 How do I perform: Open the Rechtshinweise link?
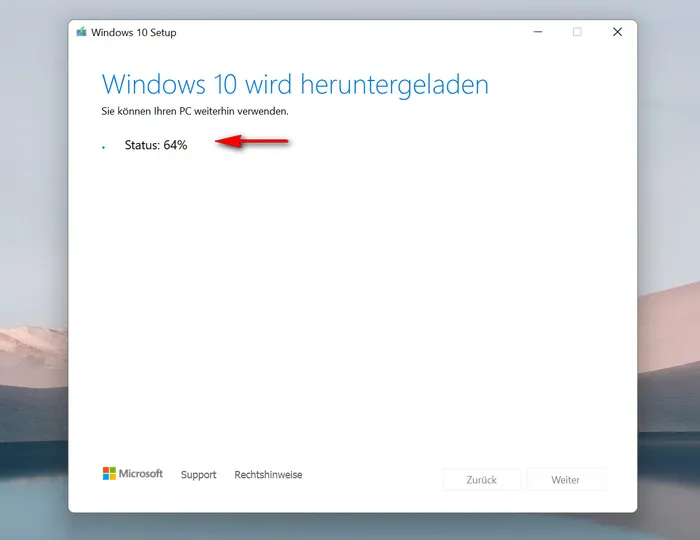coord(268,474)
